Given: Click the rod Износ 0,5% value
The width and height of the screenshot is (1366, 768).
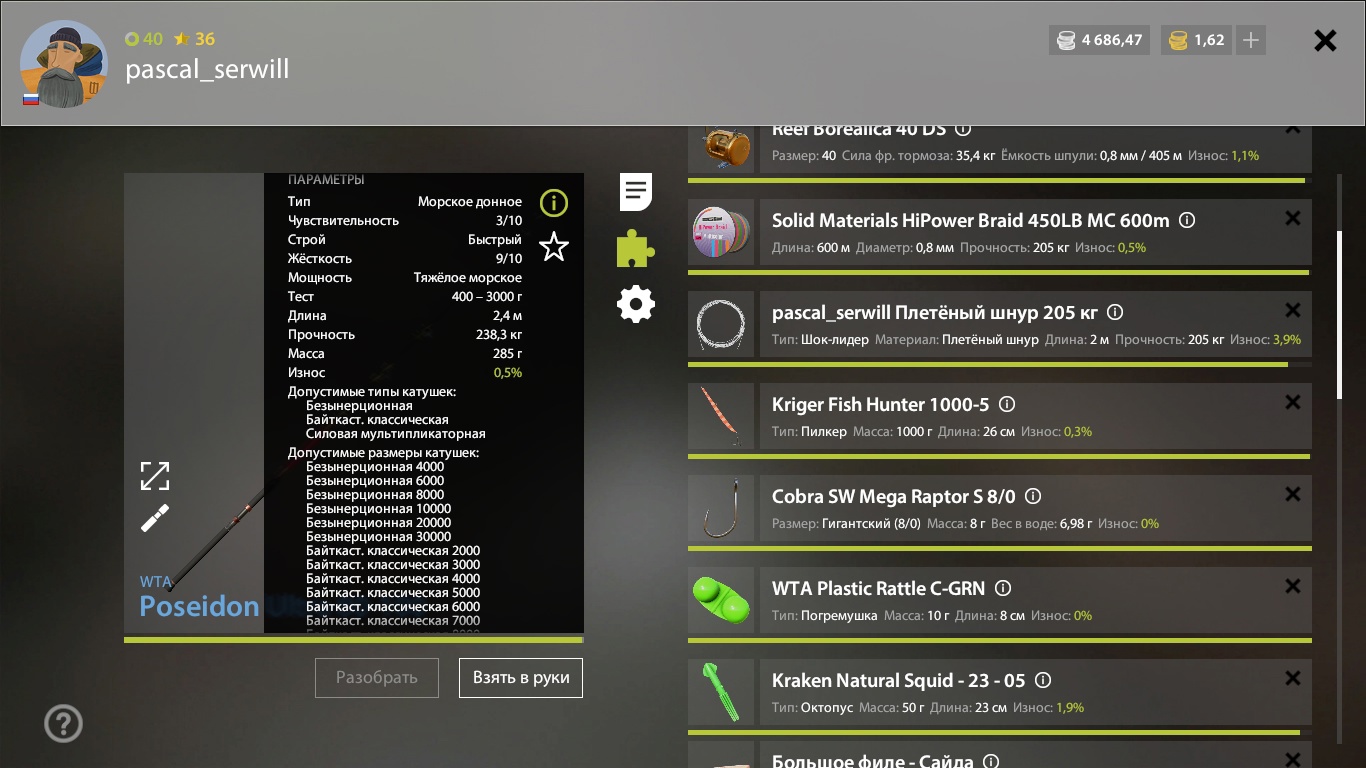Looking at the screenshot, I should click(x=508, y=373).
